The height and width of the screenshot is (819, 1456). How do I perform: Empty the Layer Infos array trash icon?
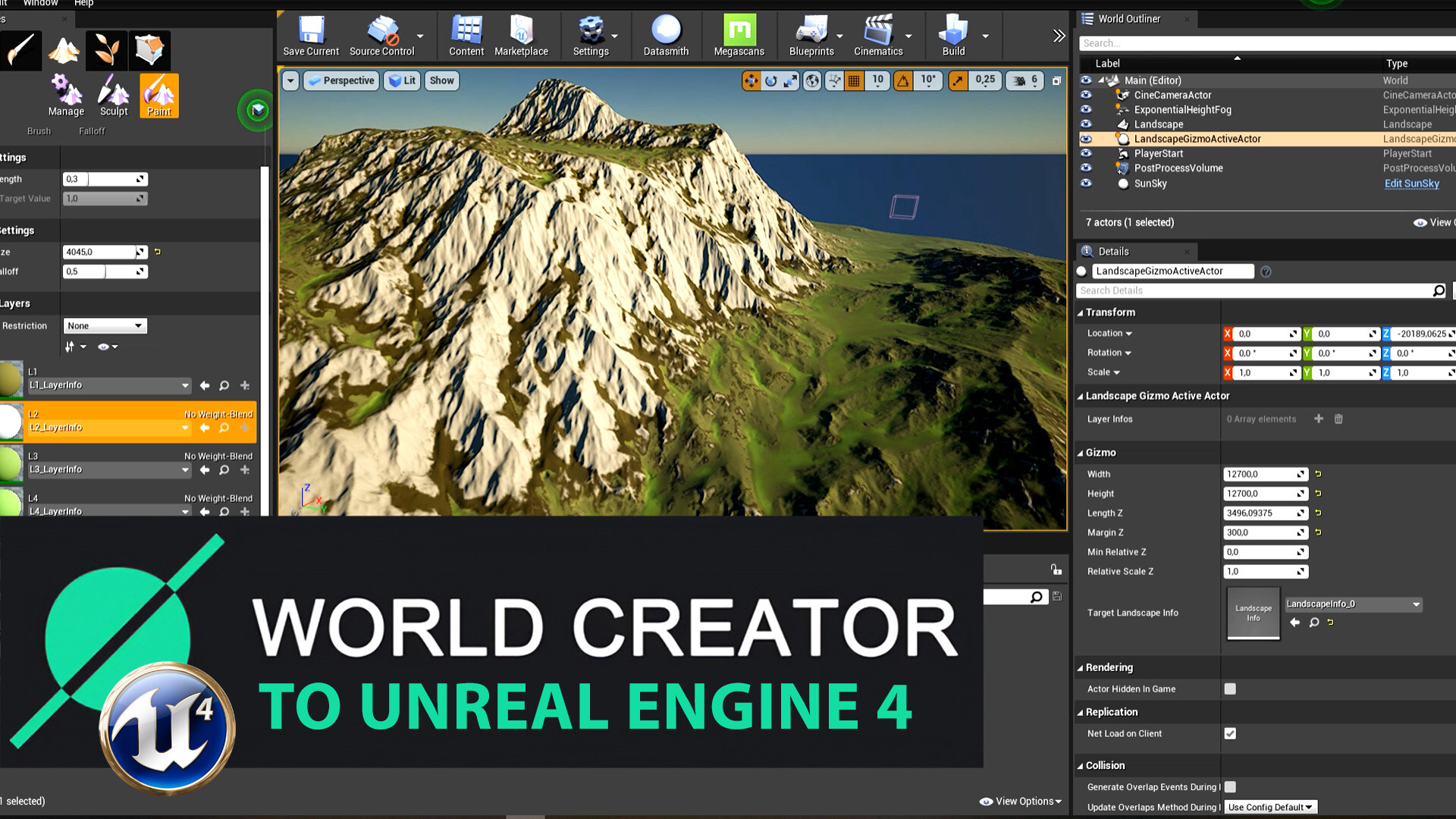[1338, 419]
